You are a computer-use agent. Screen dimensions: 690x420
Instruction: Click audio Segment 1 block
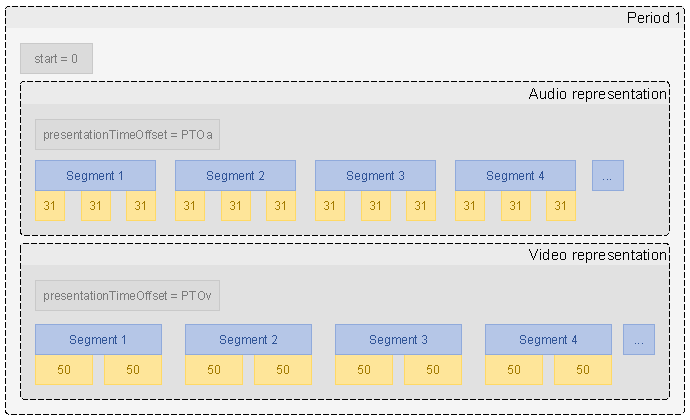(x=95, y=176)
